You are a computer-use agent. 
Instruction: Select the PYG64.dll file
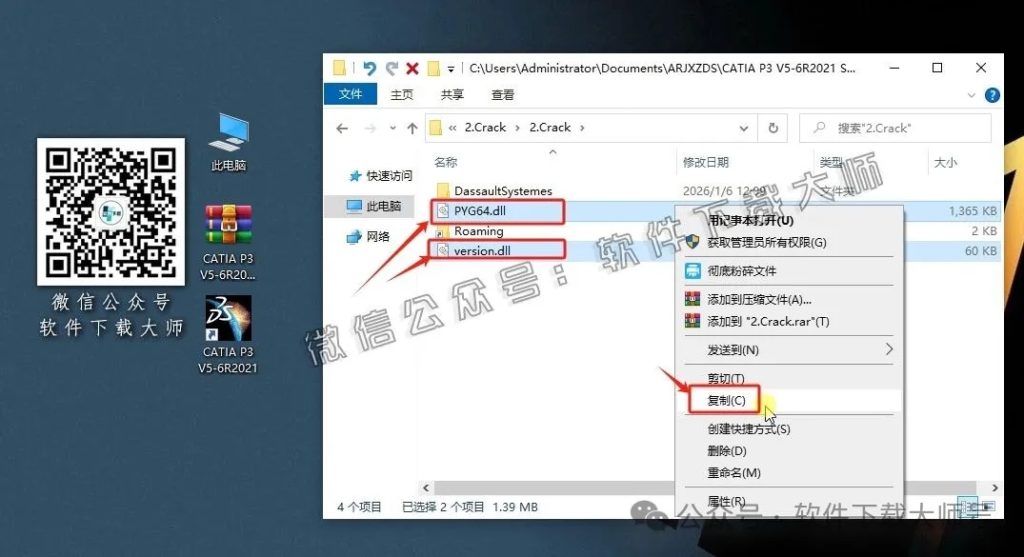(x=479, y=211)
